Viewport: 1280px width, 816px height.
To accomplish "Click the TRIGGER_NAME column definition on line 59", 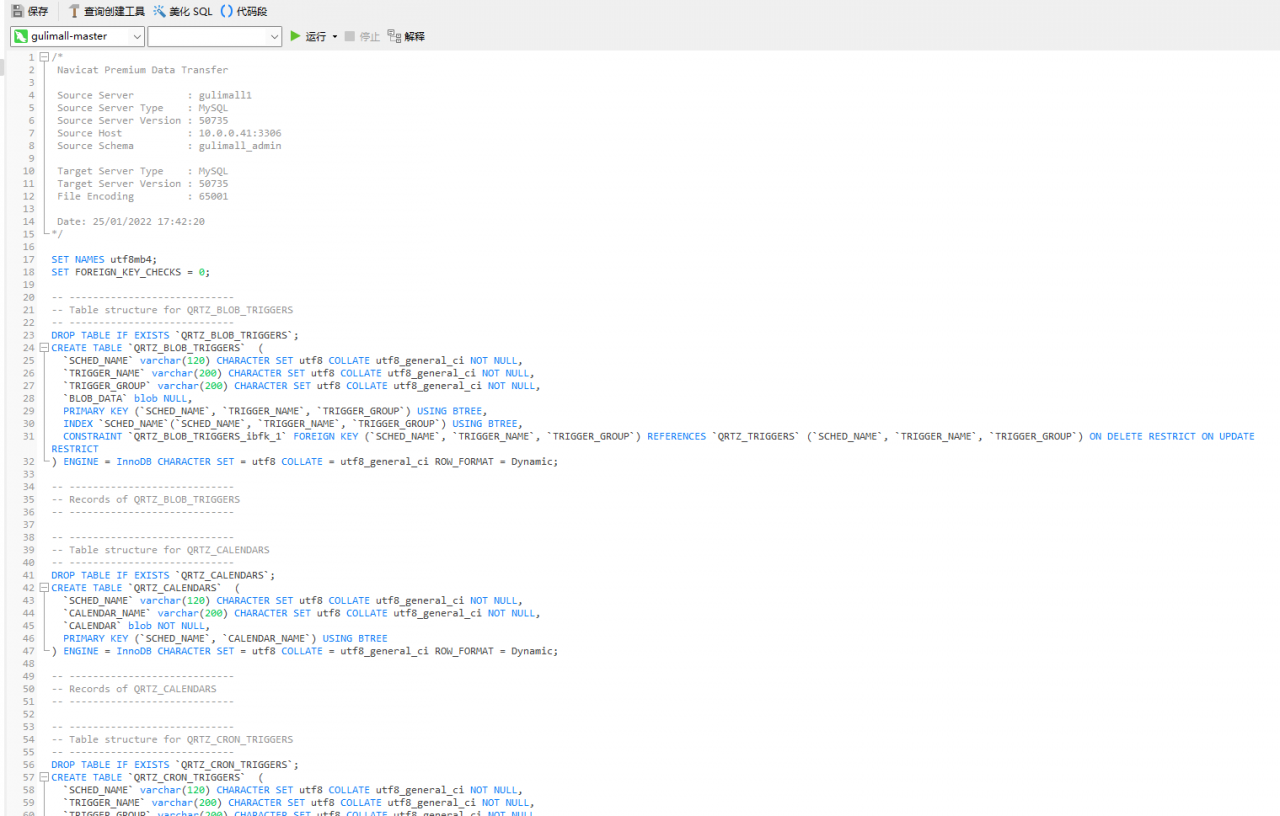I will (x=299, y=802).
